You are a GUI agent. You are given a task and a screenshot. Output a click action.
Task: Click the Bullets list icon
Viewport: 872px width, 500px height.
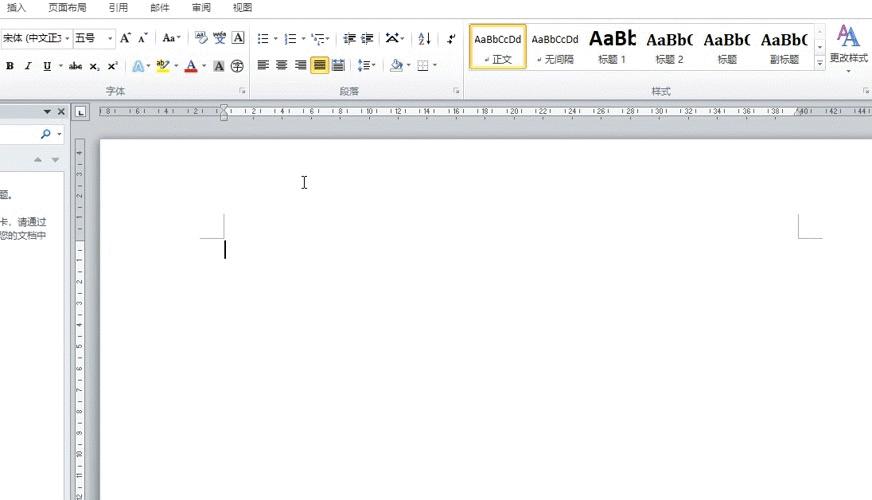263,38
